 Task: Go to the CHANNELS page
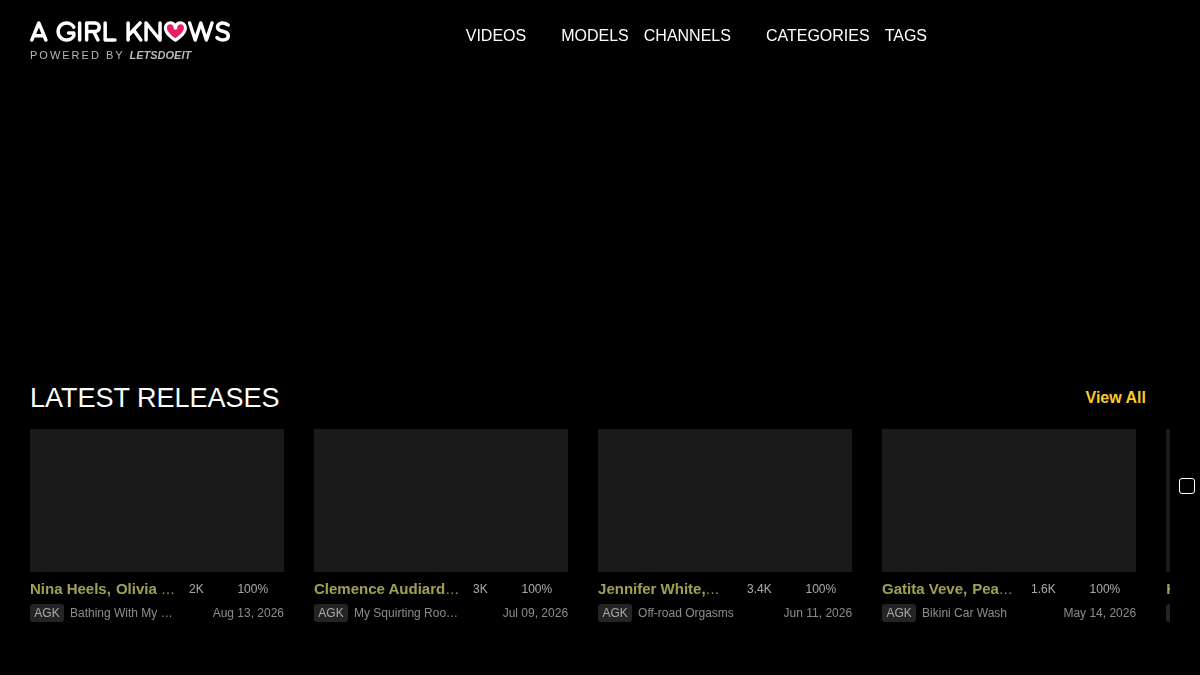(x=687, y=36)
